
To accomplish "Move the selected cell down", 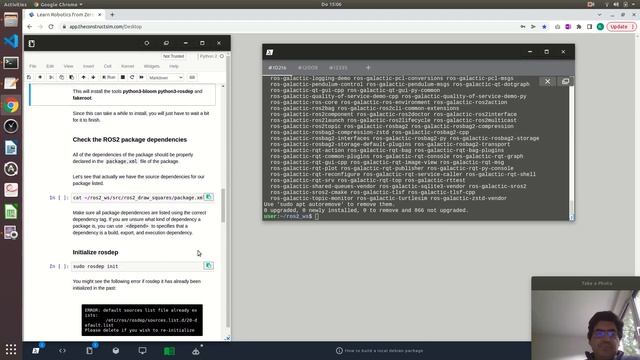I will point(93,77).
